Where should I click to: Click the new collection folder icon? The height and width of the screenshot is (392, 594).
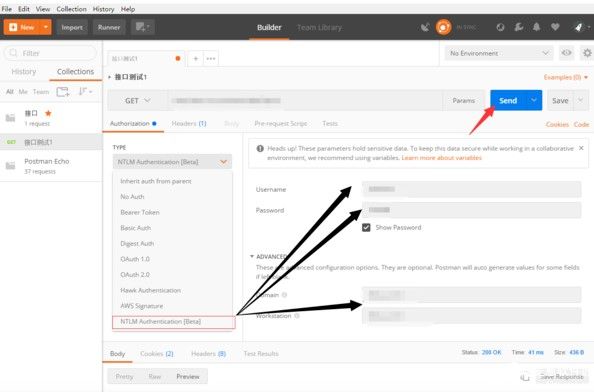coord(63,92)
